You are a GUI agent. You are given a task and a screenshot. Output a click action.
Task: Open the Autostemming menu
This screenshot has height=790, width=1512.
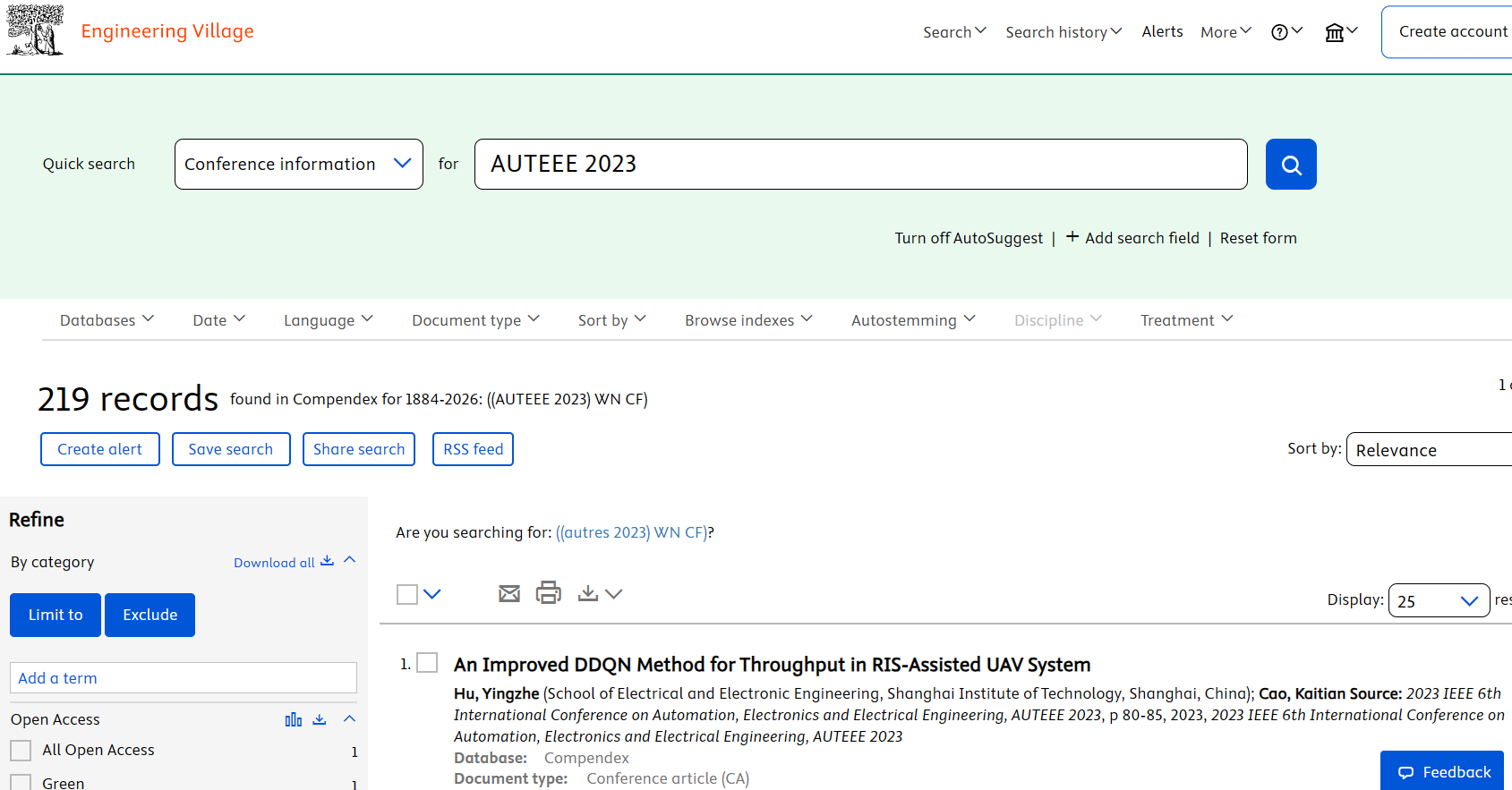pyautogui.click(x=913, y=320)
